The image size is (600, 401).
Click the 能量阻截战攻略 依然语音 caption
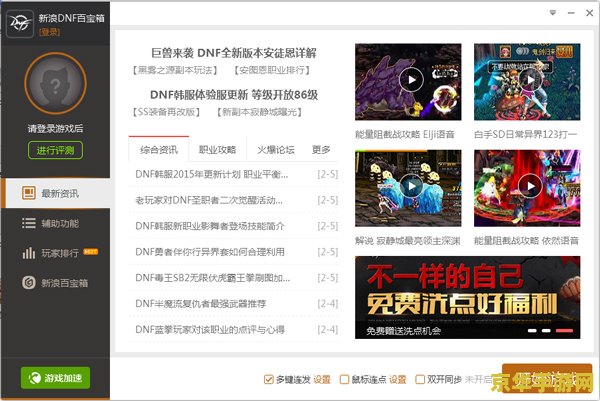click(526, 241)
